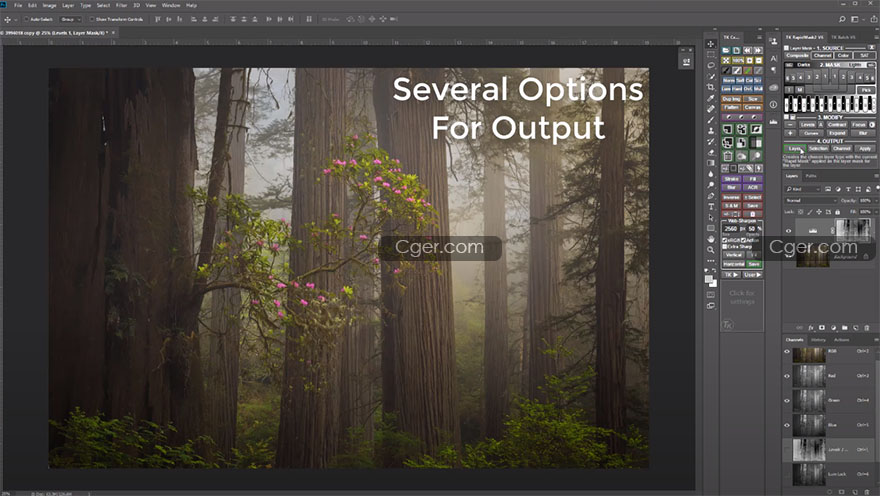Hide the Levels adjustment layer
880x496 pixels.
(x=789, y=231)
